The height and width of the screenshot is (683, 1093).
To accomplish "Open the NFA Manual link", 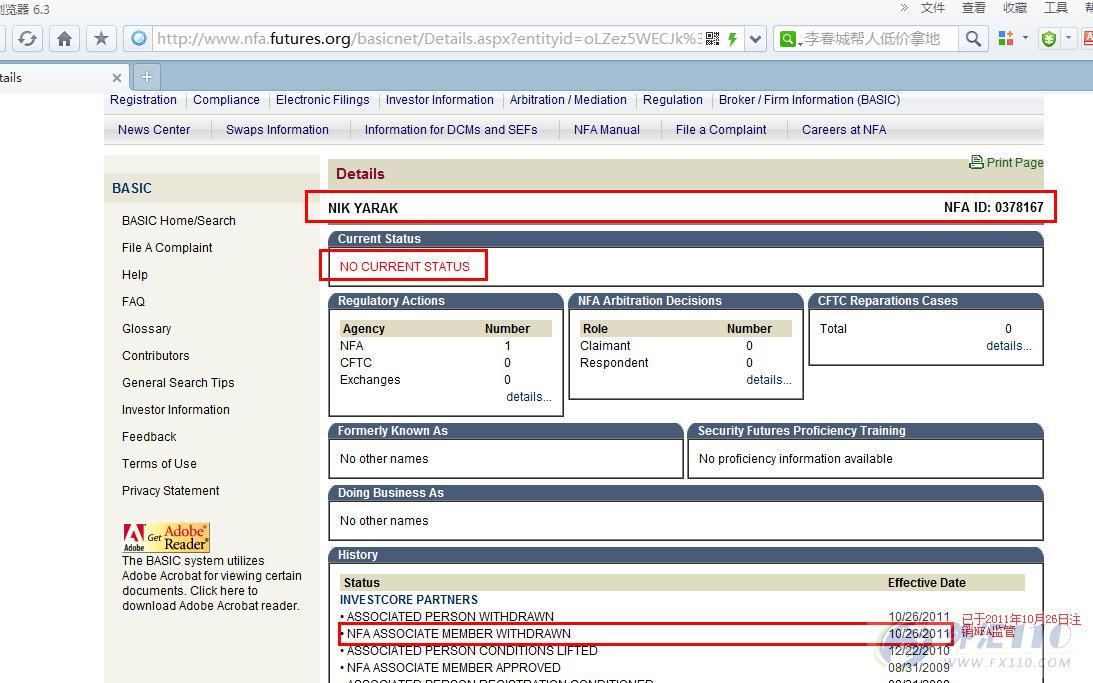I will [x=606, y=130].
